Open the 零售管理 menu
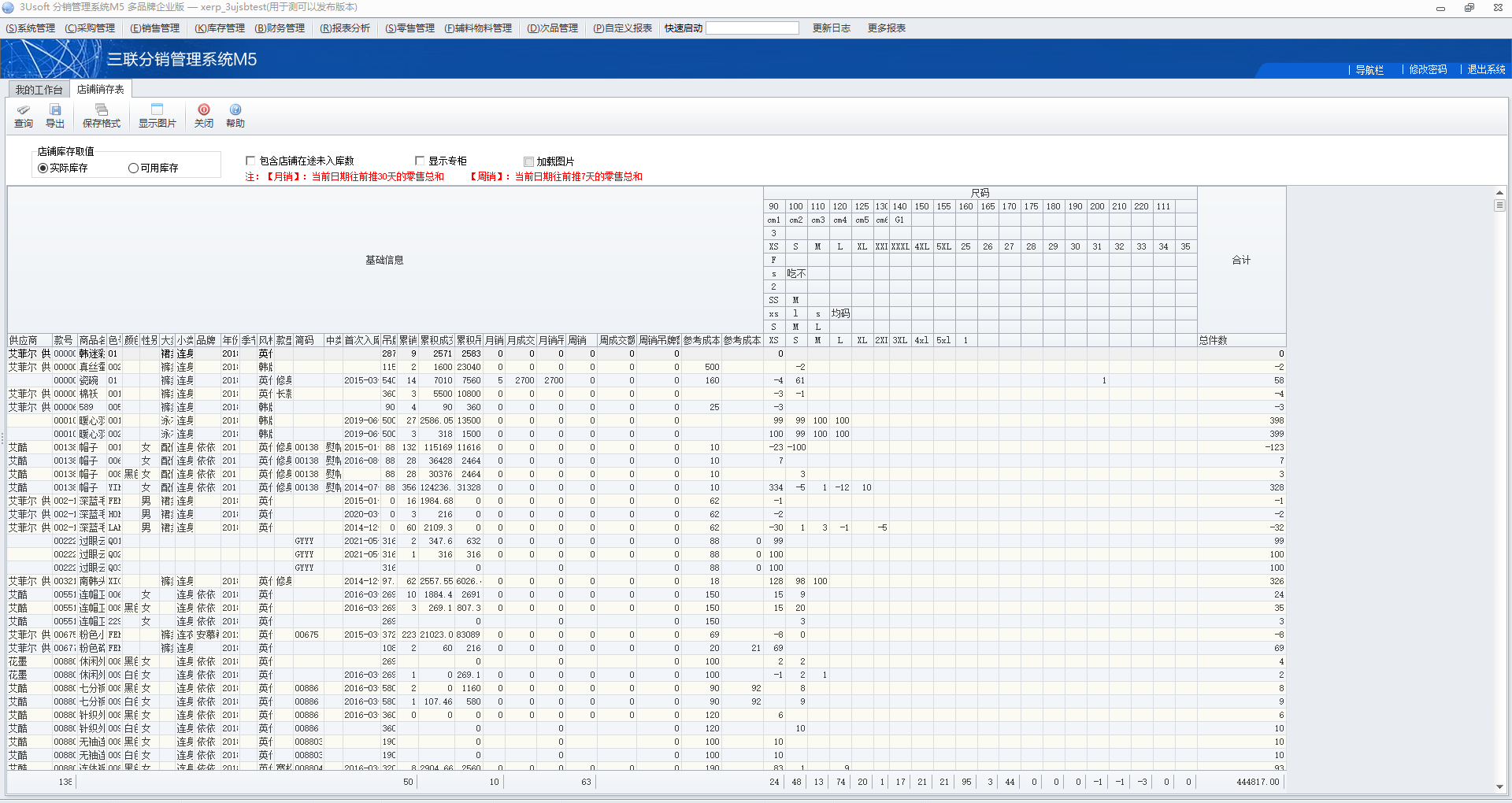Image resolution: width=1512 pixels, height=803 pixels. 410,28
